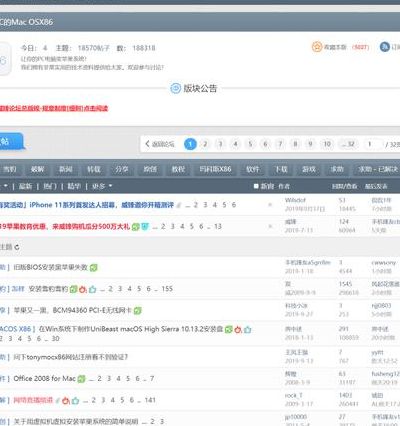Click green image icon on BCM94360 PCI-E thread
Screen dimensions: 400x426
point(137,311)
